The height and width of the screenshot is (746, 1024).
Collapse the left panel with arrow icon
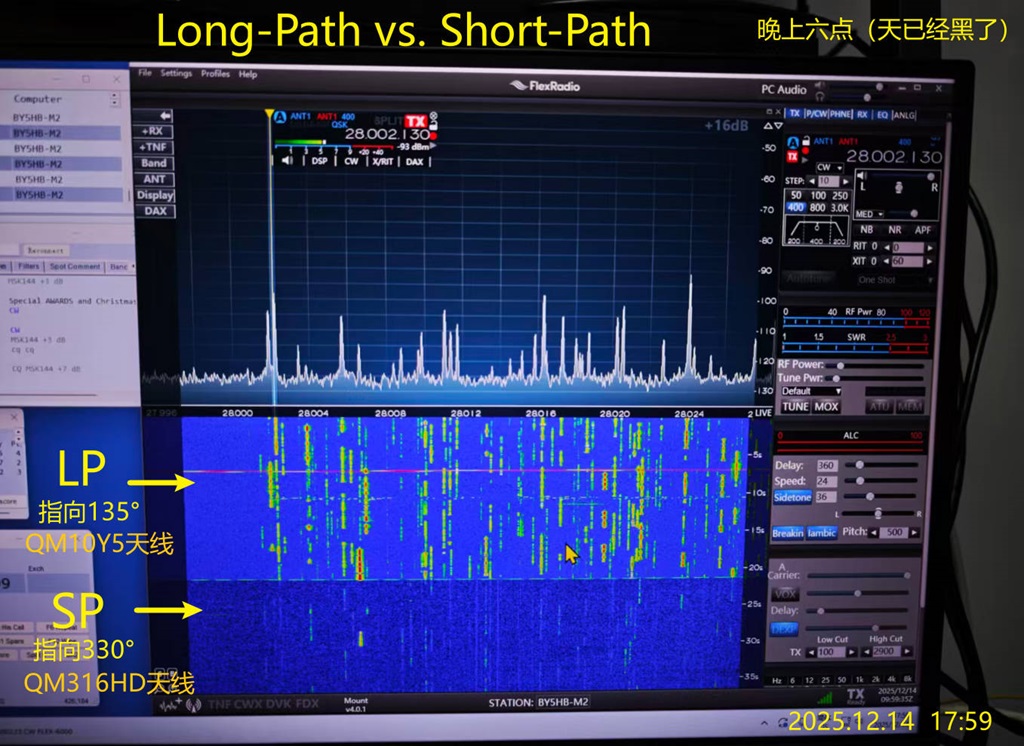165,116
